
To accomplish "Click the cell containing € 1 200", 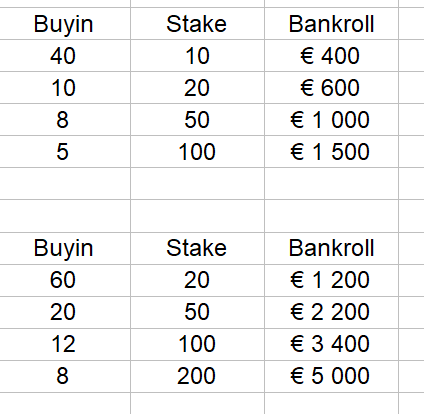I will tap(331, 280).
